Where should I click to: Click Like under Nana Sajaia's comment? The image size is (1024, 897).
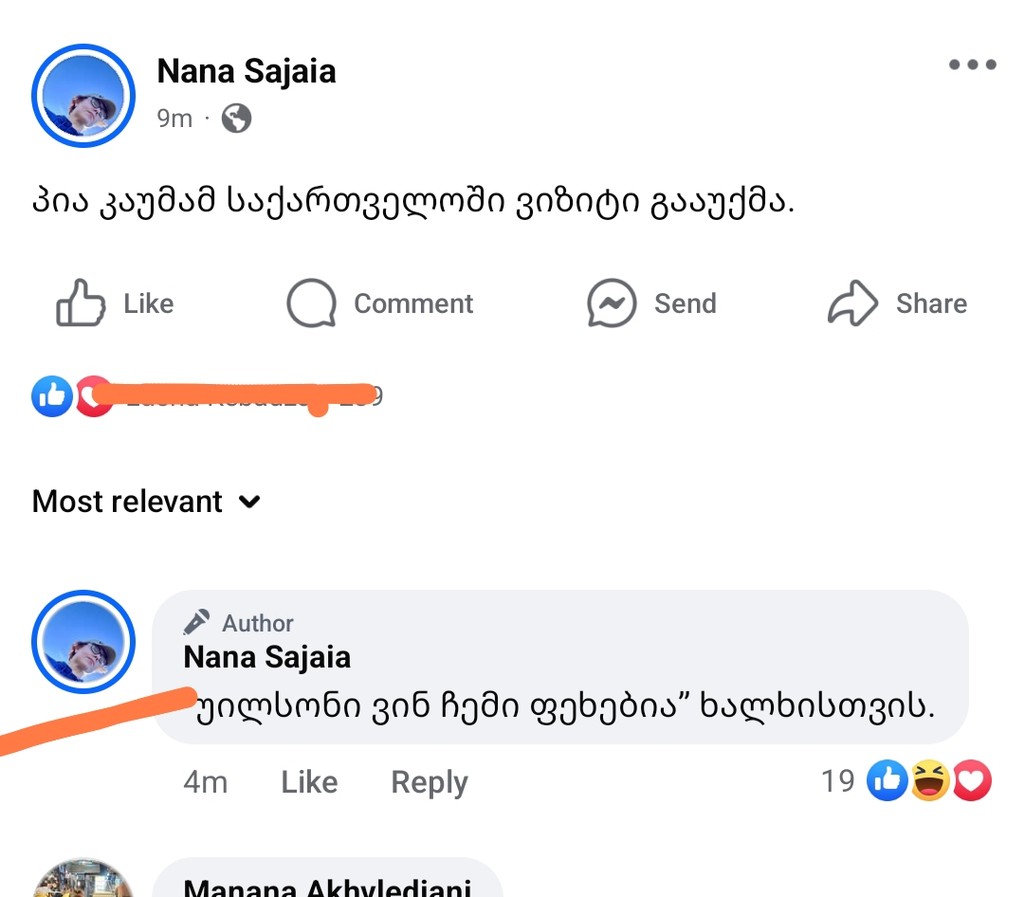pos(308,782)
